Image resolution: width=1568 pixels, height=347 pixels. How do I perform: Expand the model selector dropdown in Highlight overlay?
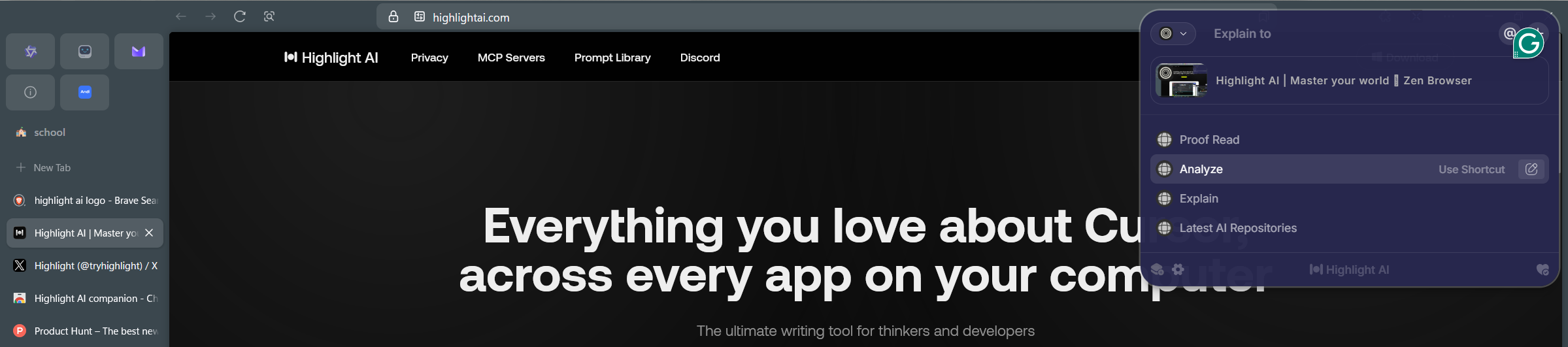(x=1173, y=34)
